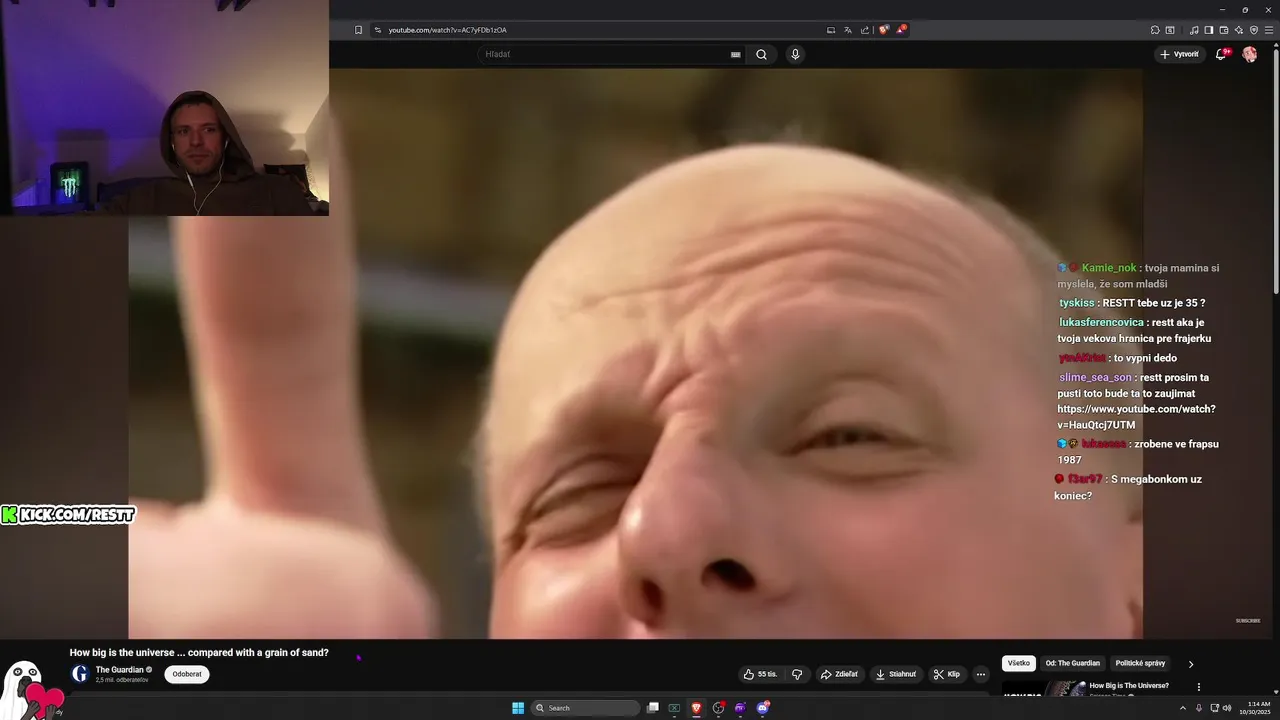Viewport: 1280px width, 720px height.
Task: Open the OBS taskbar icon
Action: click(718, 708)
